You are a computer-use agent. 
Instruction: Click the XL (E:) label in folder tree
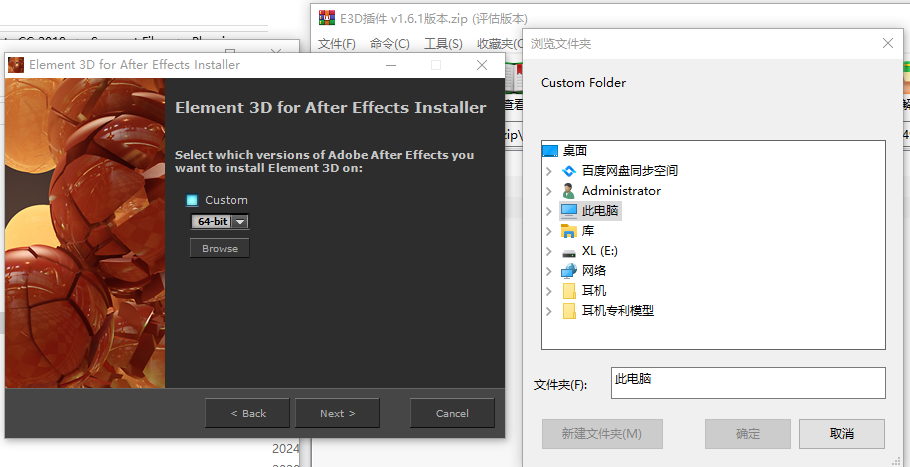click(x=600, y=251)
